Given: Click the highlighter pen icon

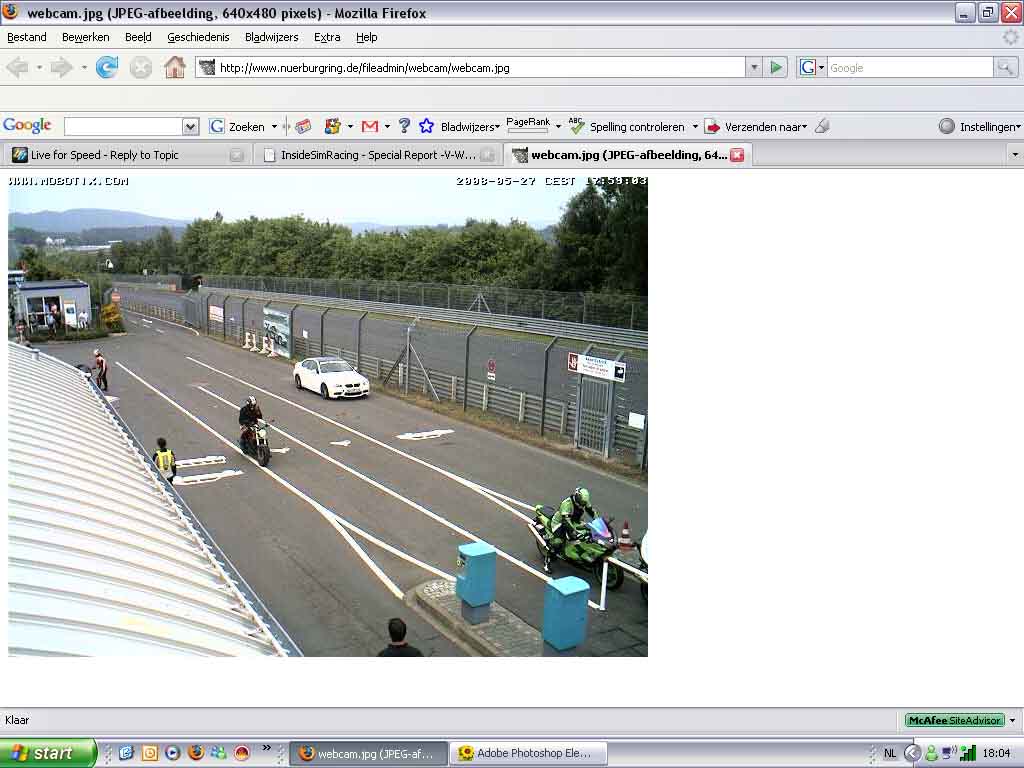Looking at the screenshot, I should (x=823, y=126).
